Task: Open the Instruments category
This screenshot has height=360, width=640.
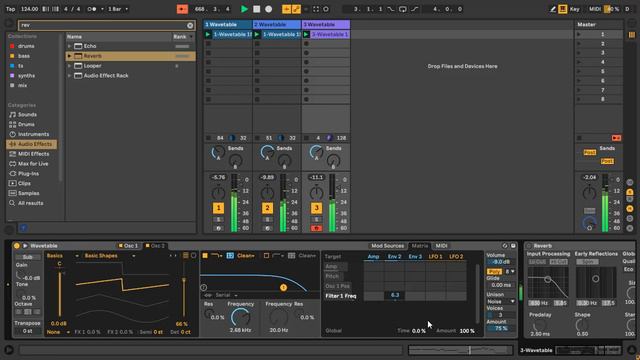Action: click(33, 134)
